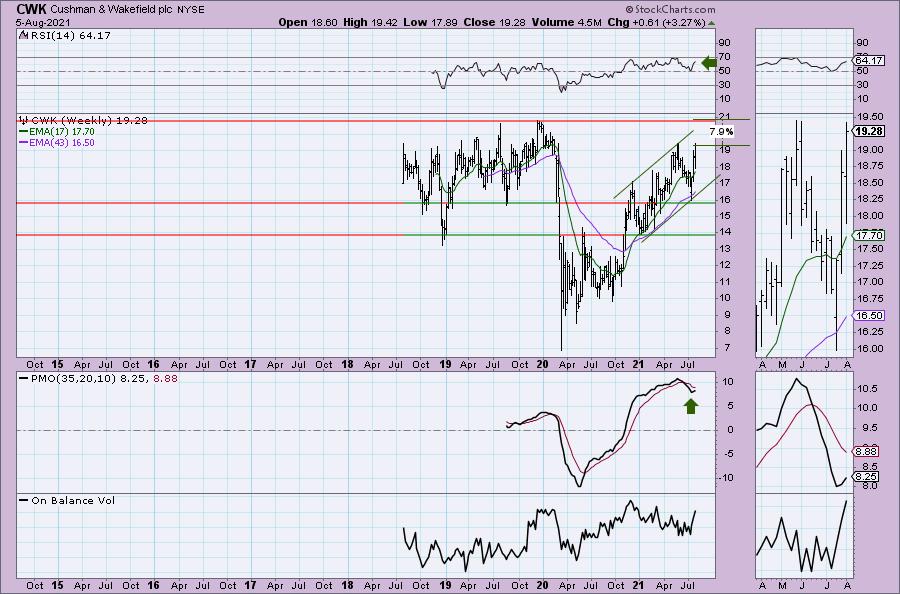Click the 16.00 label on the zoom price axis
This screenshot has height=594, width=900.
click(x=869, y=348)
